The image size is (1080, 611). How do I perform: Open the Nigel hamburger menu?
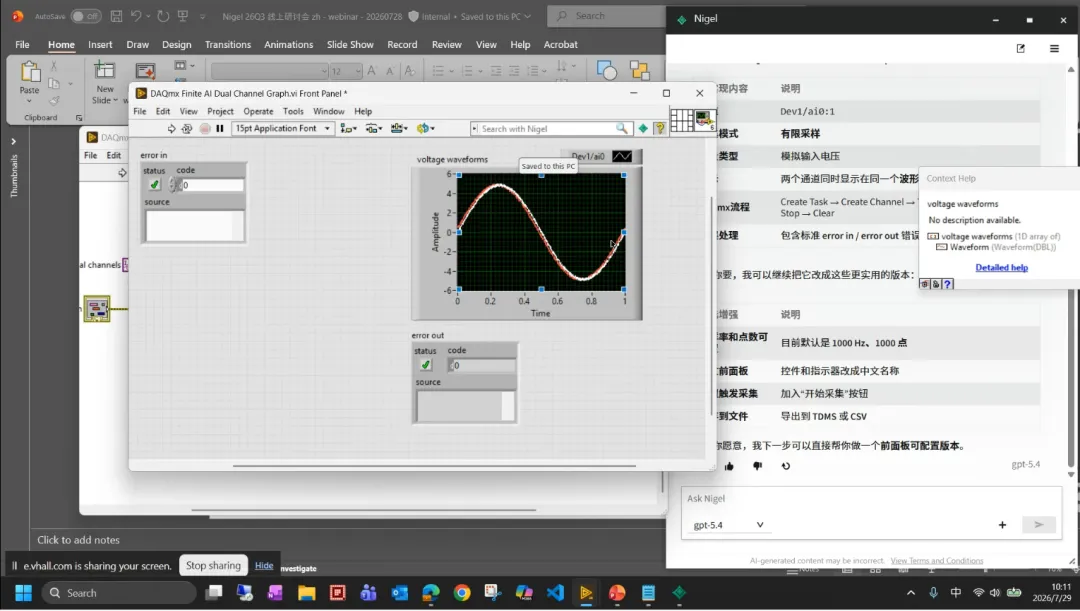pos(1054,48)
